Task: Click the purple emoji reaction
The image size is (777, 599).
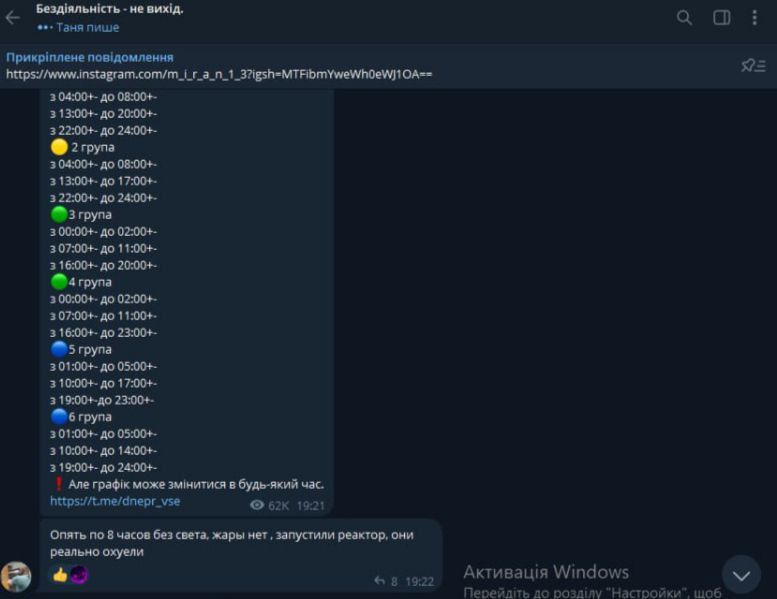Action: click(79, 574)
